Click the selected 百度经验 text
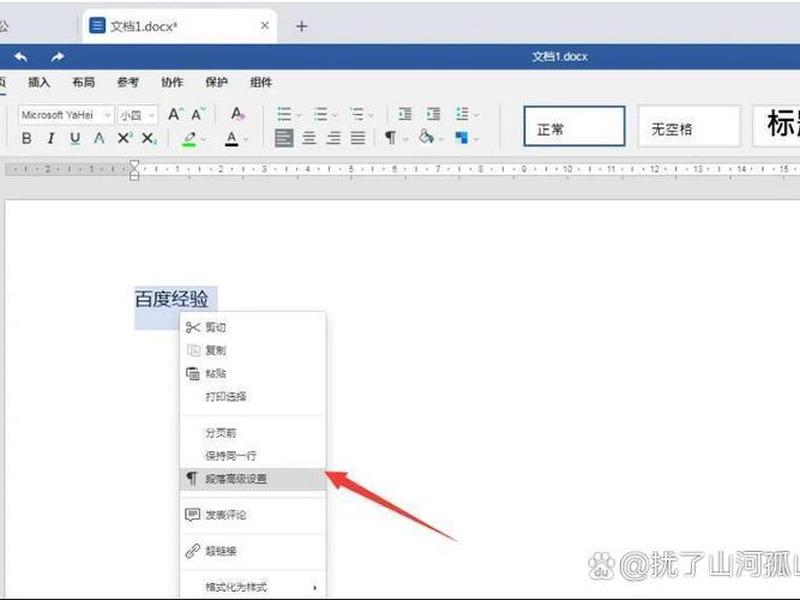The height and width of the screenshot is (600, 800). click(172, 299)
